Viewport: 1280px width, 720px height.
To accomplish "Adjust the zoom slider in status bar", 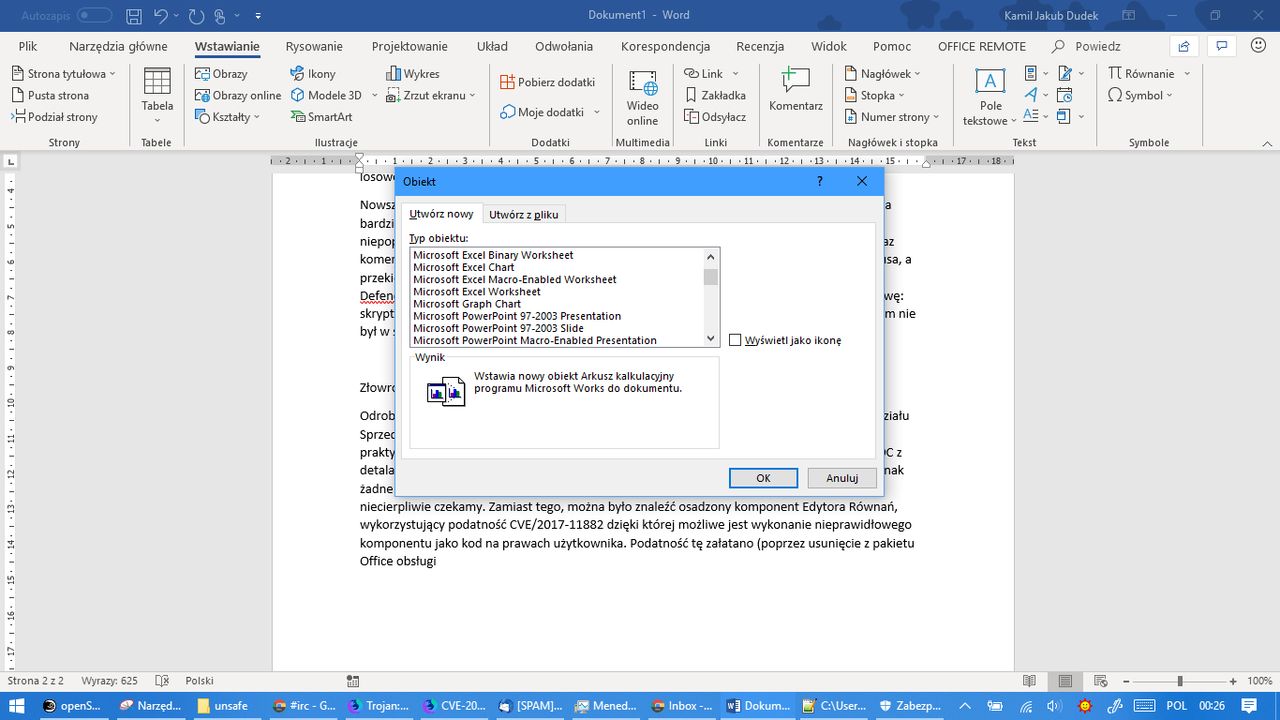I will pyautogui.click(x=1180, y=680).
